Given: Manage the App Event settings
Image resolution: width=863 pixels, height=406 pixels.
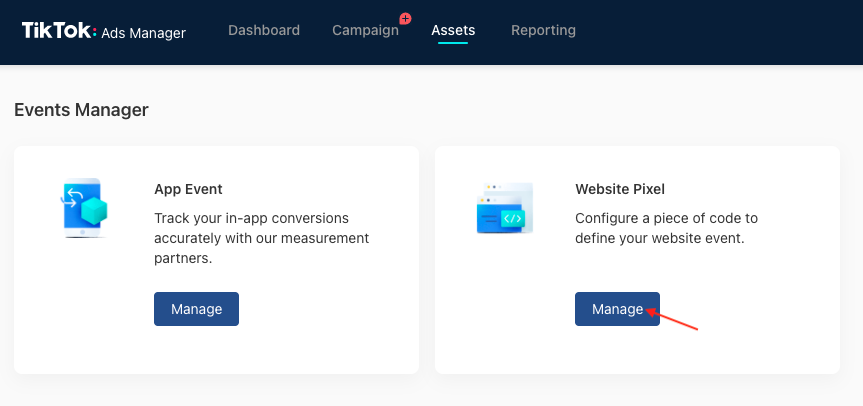Looking at the screenshot, I should coord(196,309).
